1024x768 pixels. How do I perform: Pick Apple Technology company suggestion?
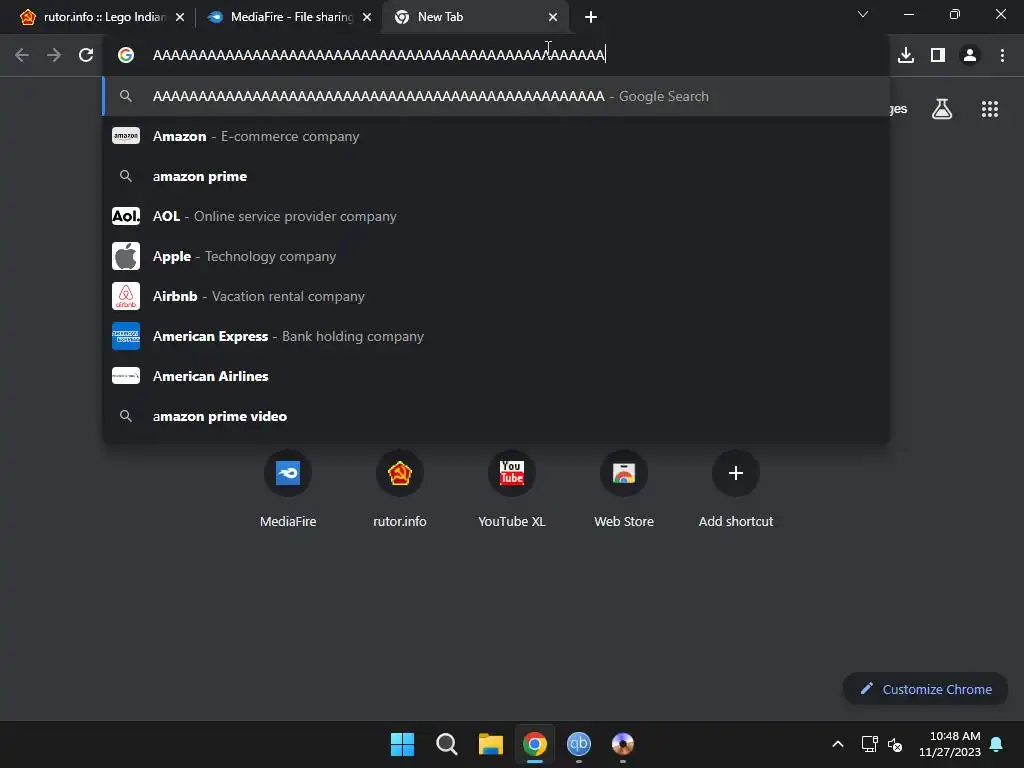(x=496, y=256)
